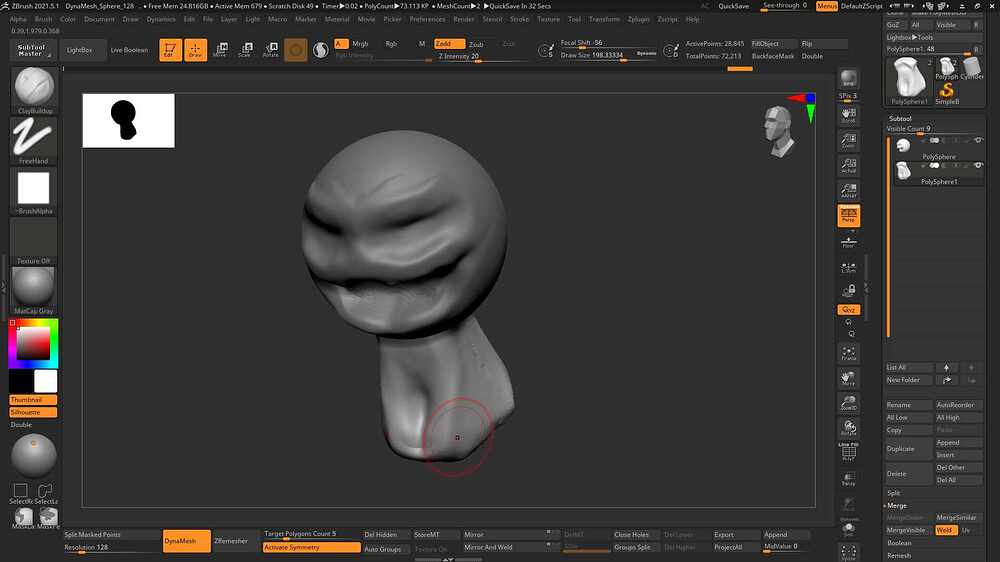Click the Scroll canvas icon
This screenshot has width=1000, height=562.
coord(848,115)
